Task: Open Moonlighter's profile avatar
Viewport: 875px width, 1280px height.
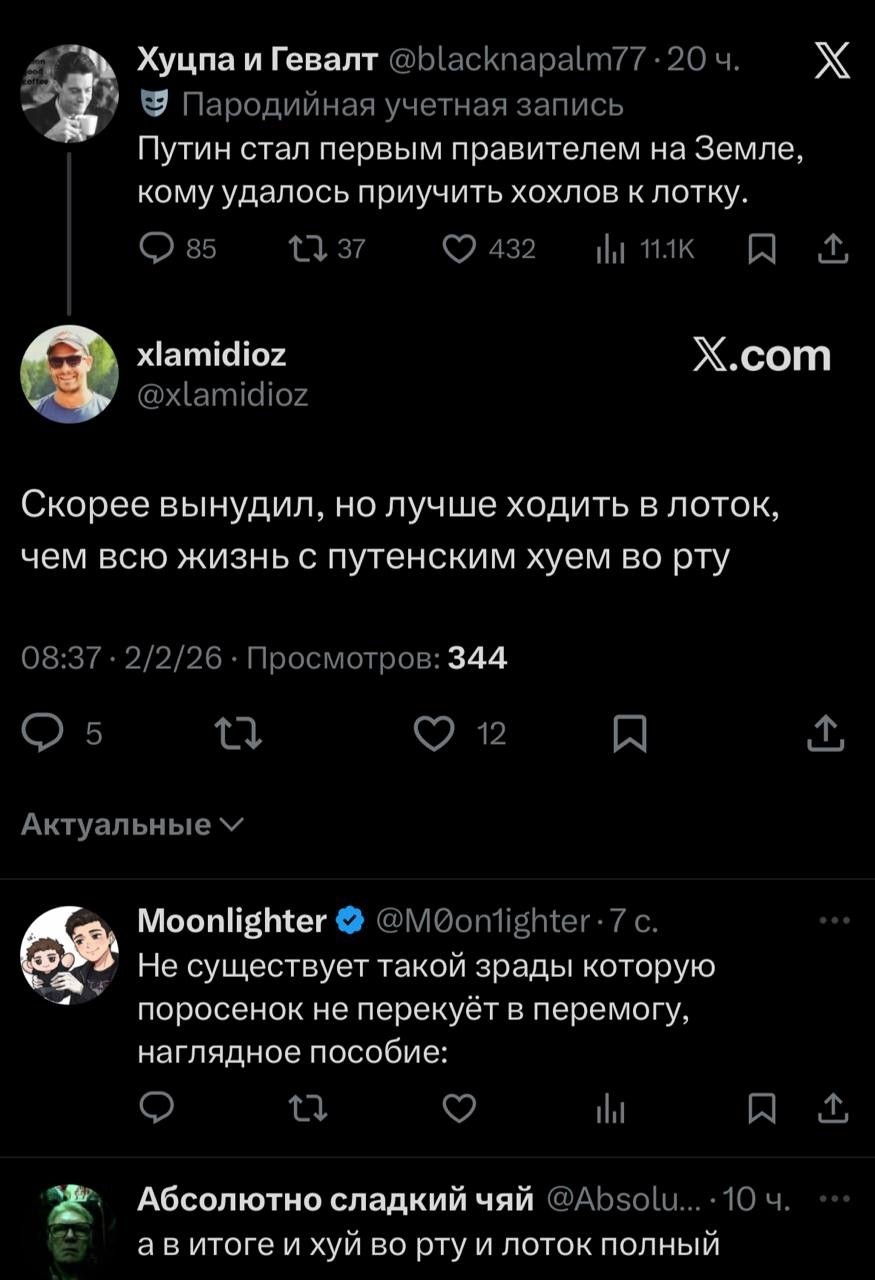Action: pyautogui.click(x=70, y=954)
